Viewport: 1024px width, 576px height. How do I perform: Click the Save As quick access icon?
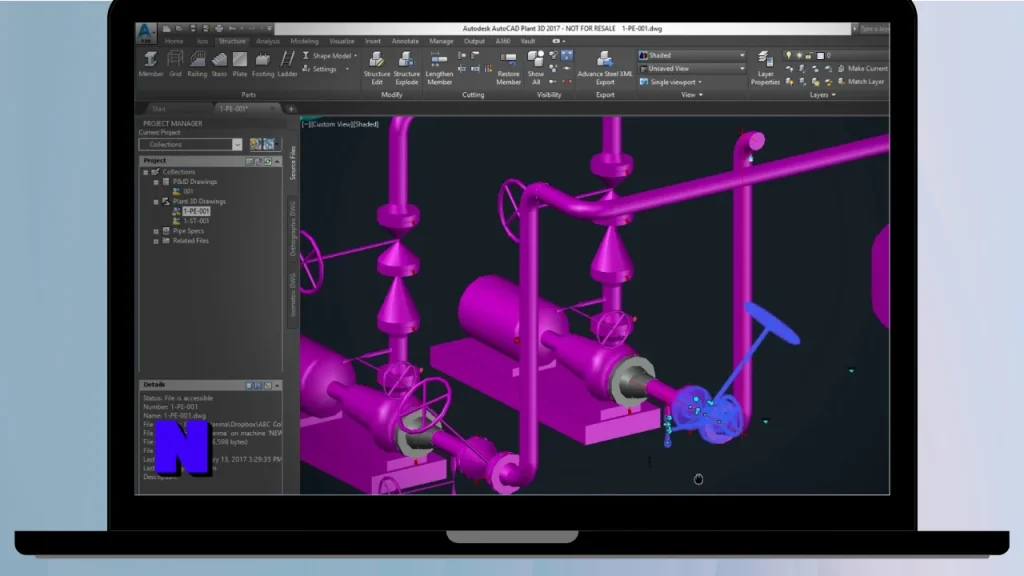tap(206, 29)
